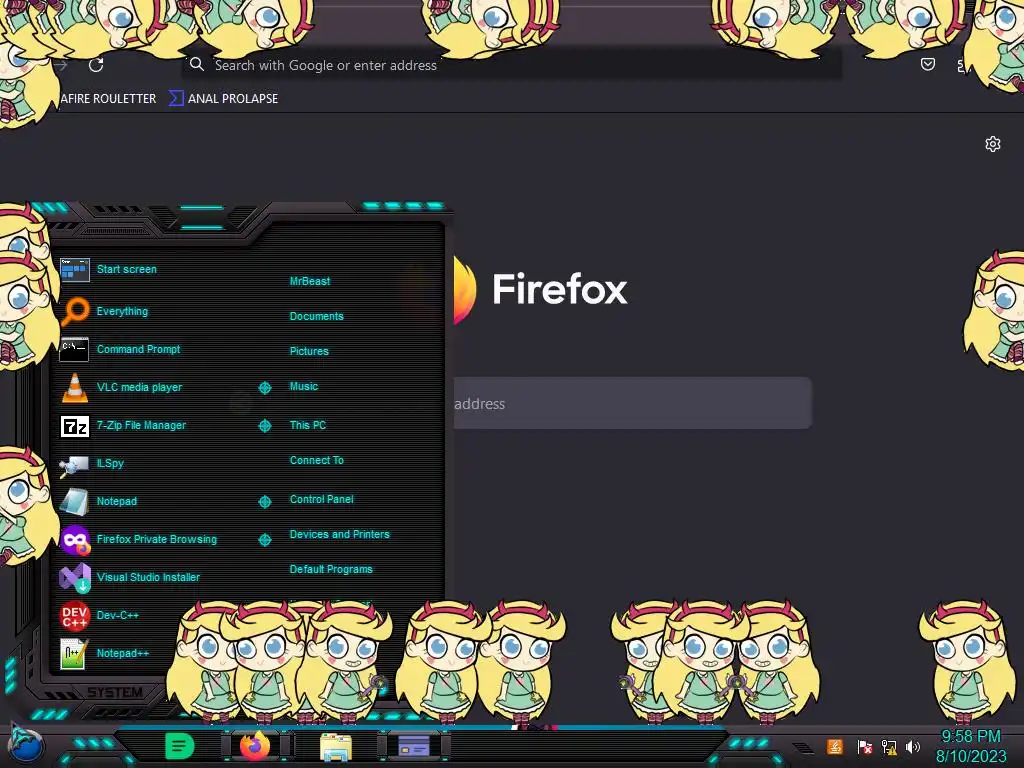Launch ILSpy from start menu
1024x768 pixels.
click(92, 463)
